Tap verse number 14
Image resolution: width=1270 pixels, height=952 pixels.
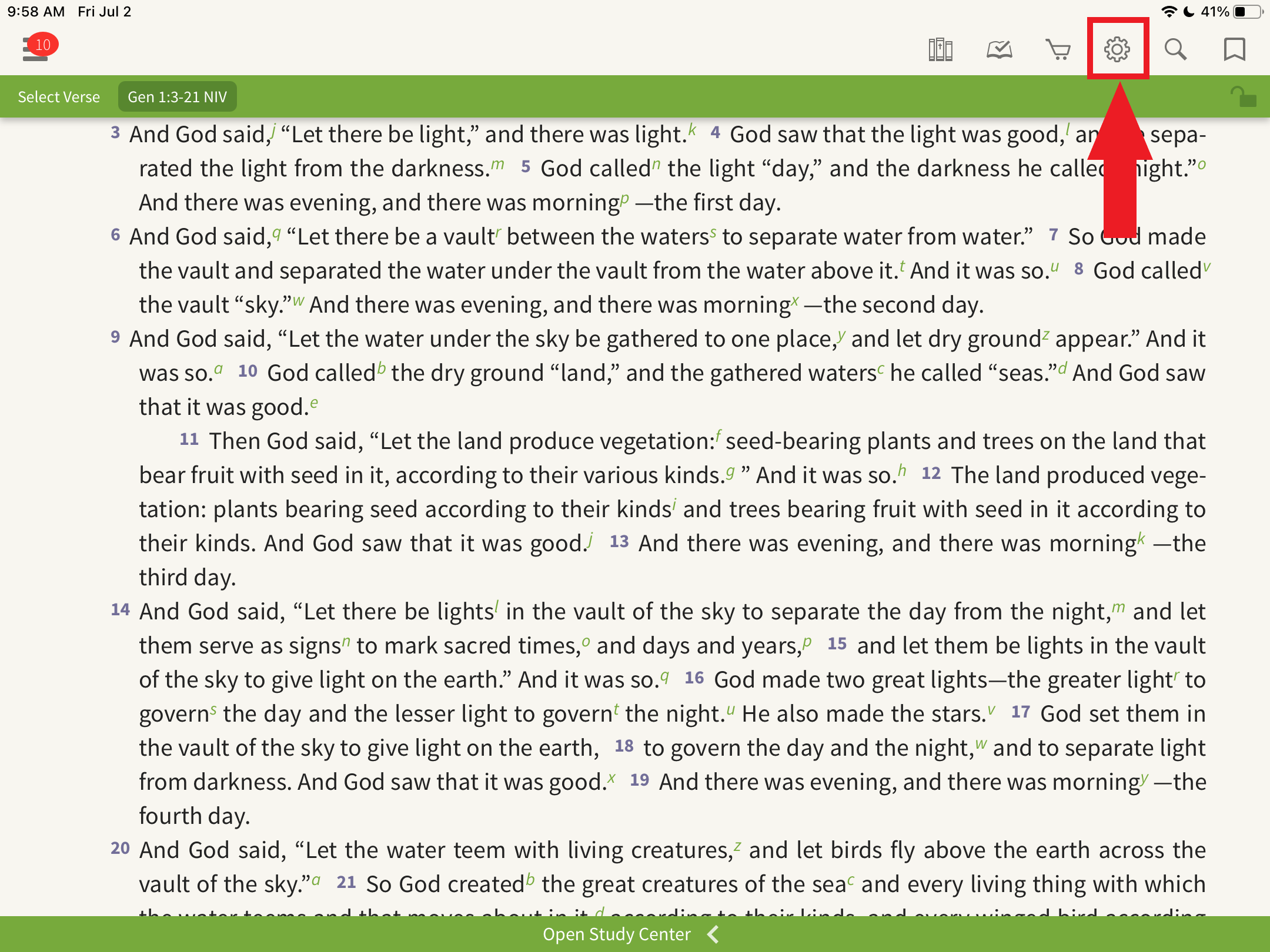pos(120,610)
